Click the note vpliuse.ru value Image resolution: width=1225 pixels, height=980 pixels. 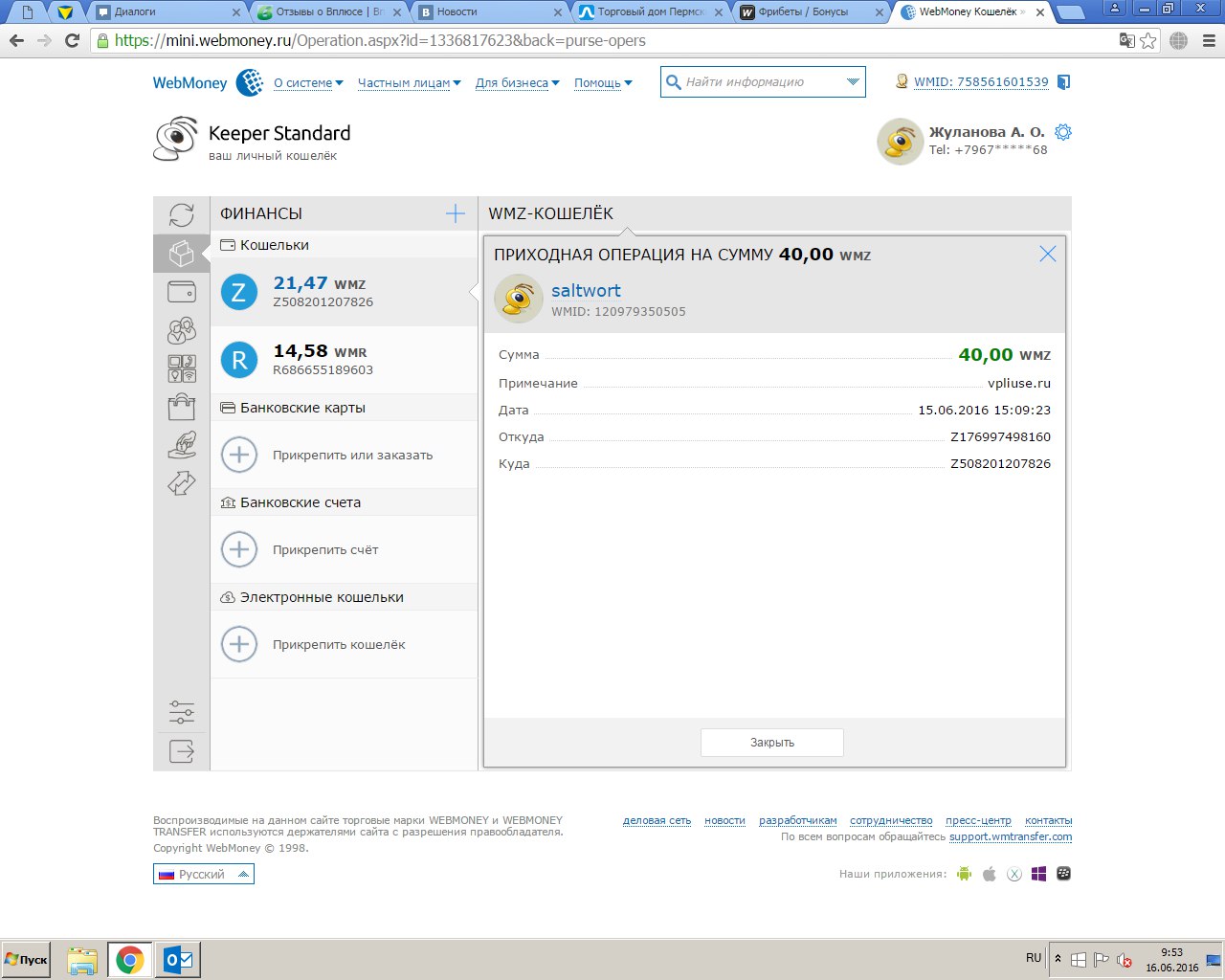pyautogui.click(x=1019, y=383)
